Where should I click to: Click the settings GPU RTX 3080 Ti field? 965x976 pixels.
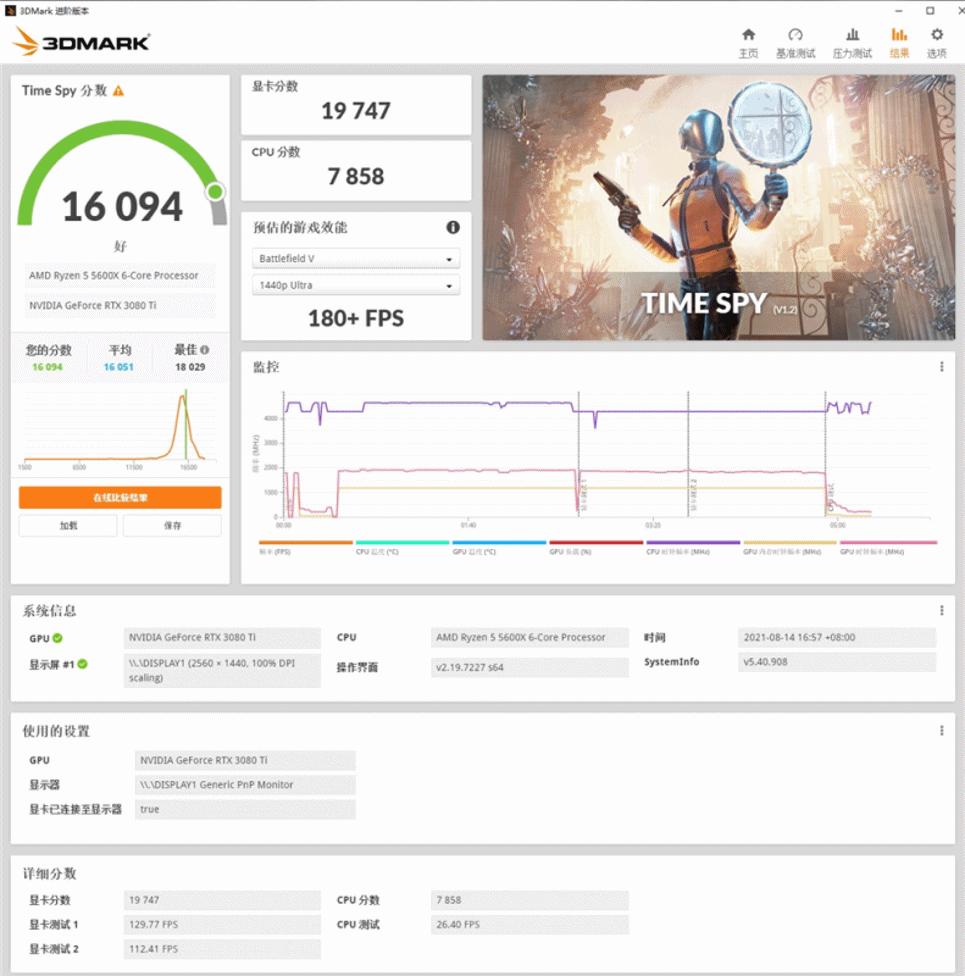coord(245,761)
